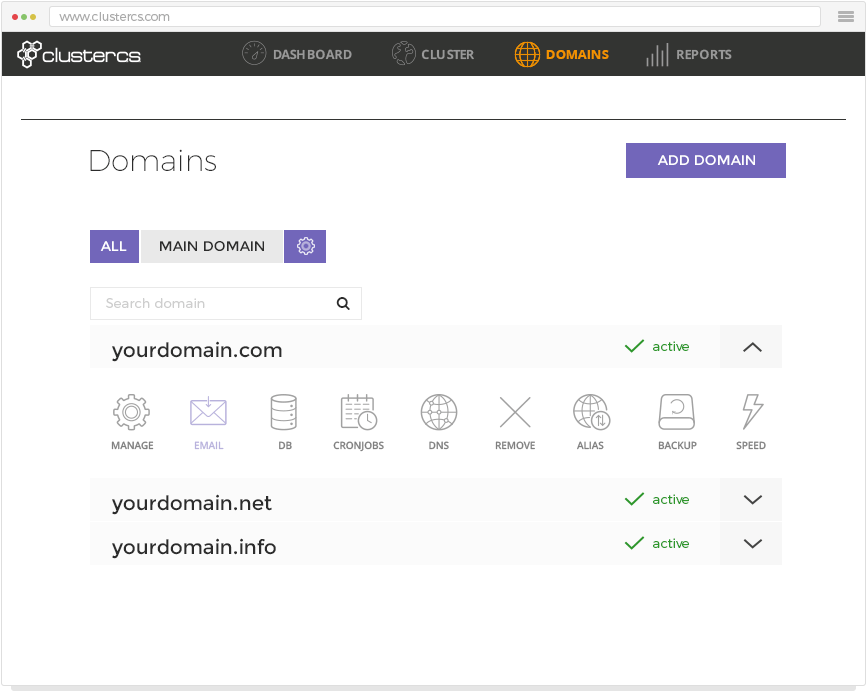The width and height of the screenshot is (867, 692).
Task: Click the Remove X icon
Action: (515, 412)
